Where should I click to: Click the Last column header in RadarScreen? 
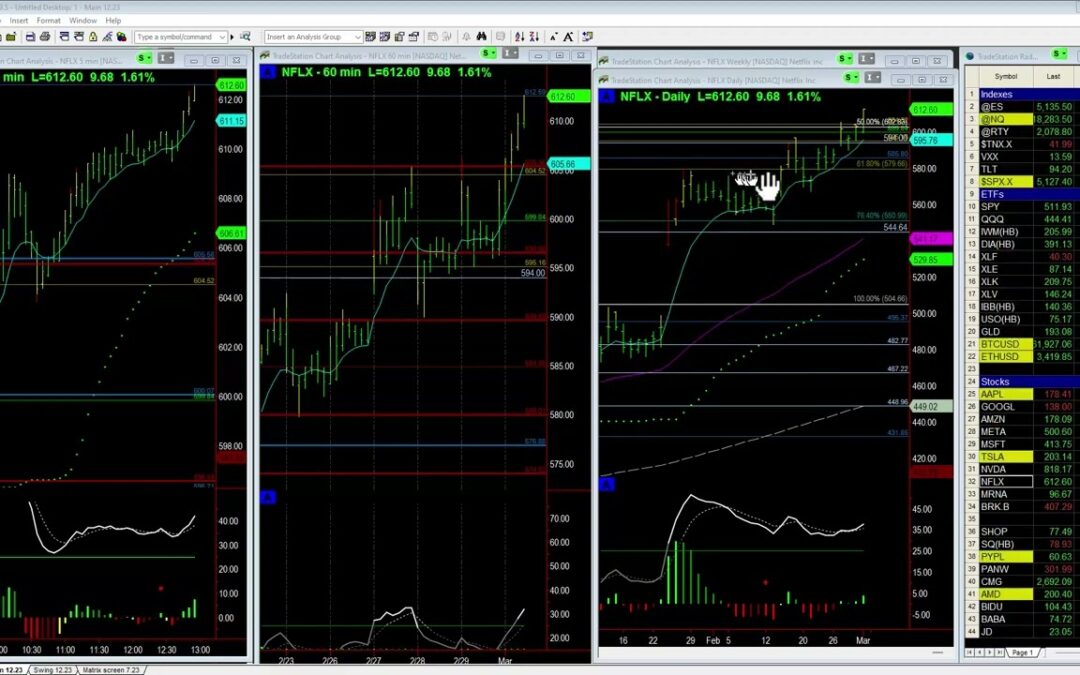pos(1053,76)
